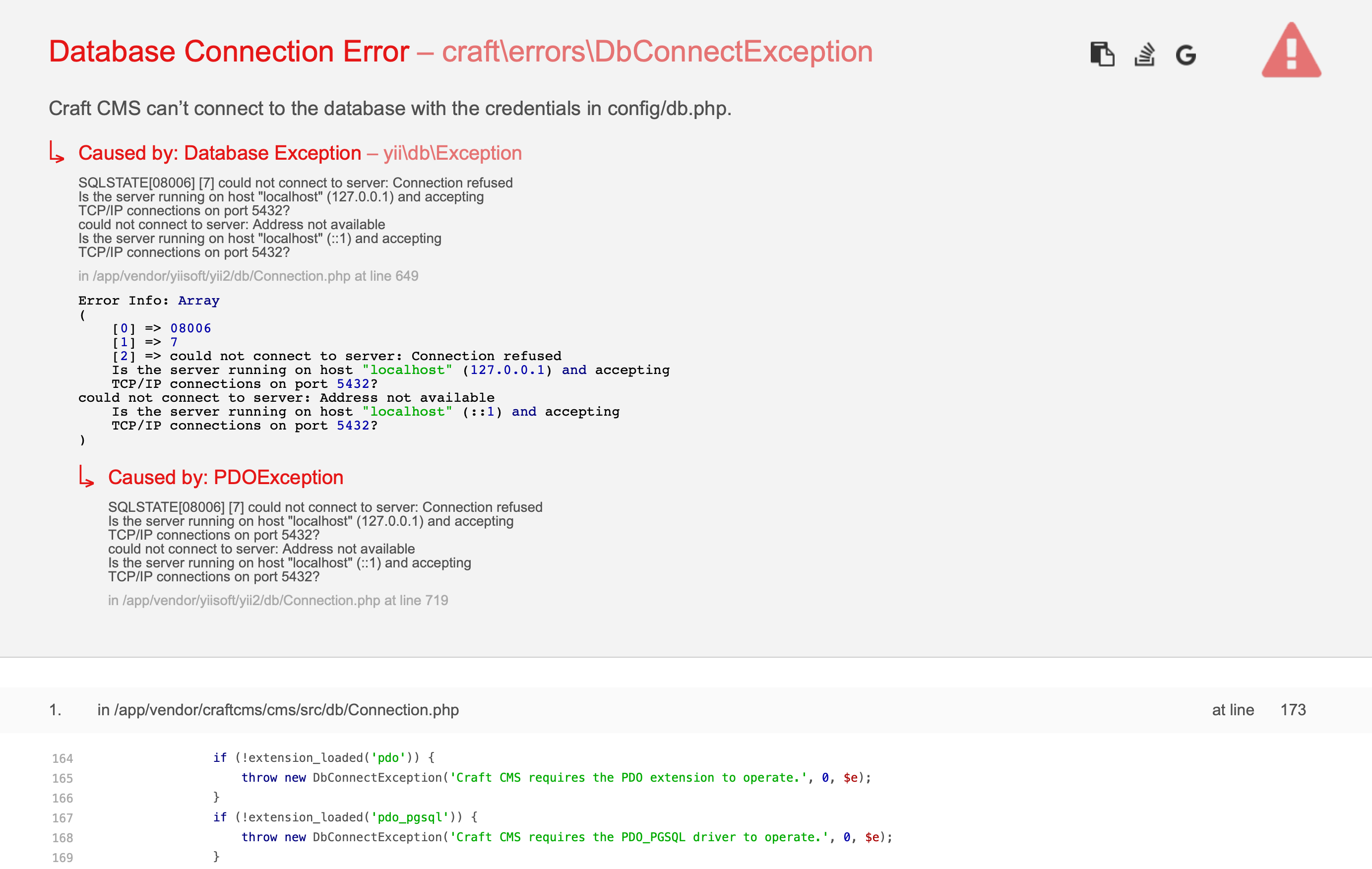Image resolution: width=1372 pixels, height=869 pixels.
Task: Click the 'Error Info: Array' text
Action: pos(149,300)
